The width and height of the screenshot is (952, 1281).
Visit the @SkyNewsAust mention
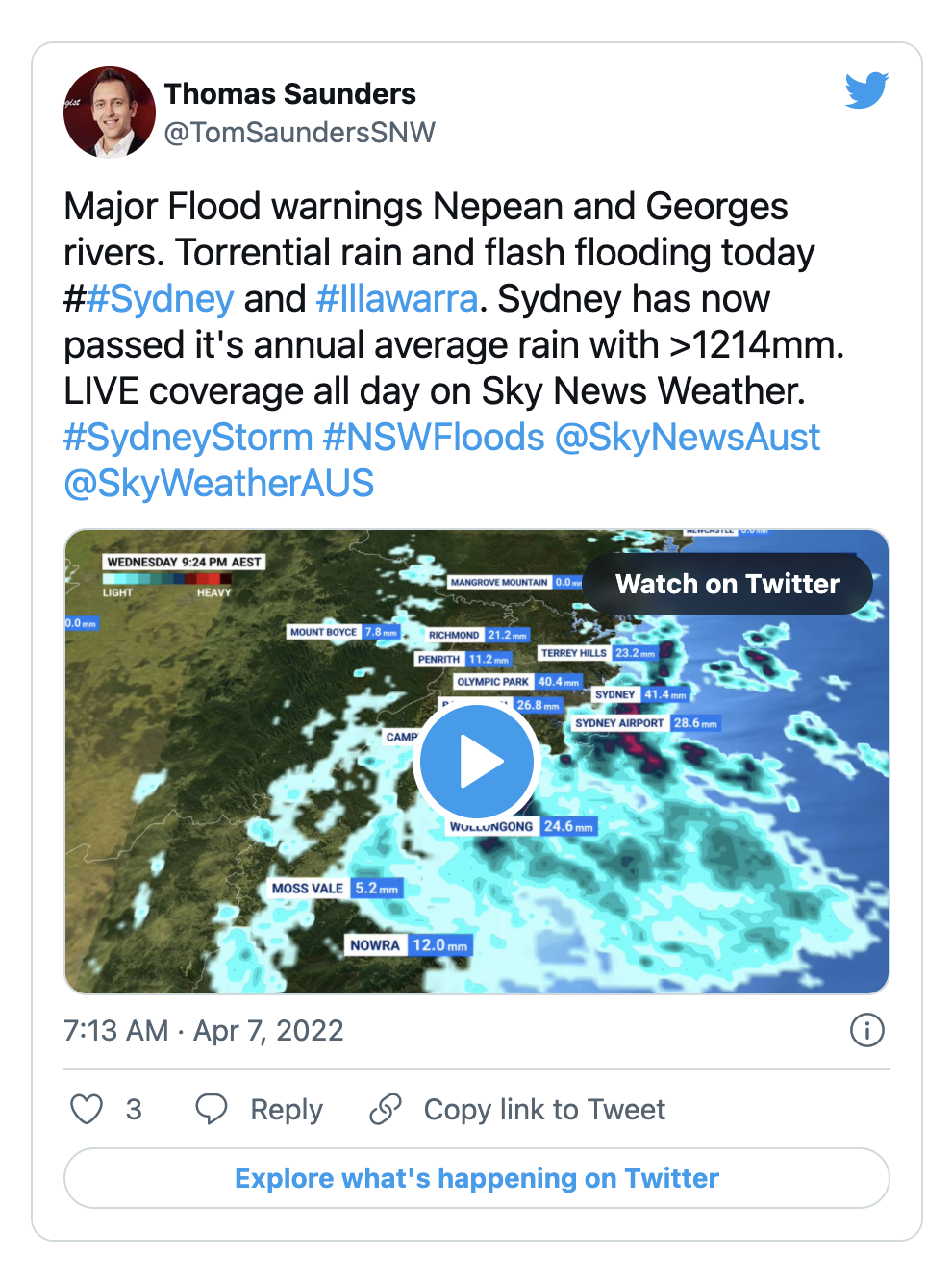click(x=688, y=438)
